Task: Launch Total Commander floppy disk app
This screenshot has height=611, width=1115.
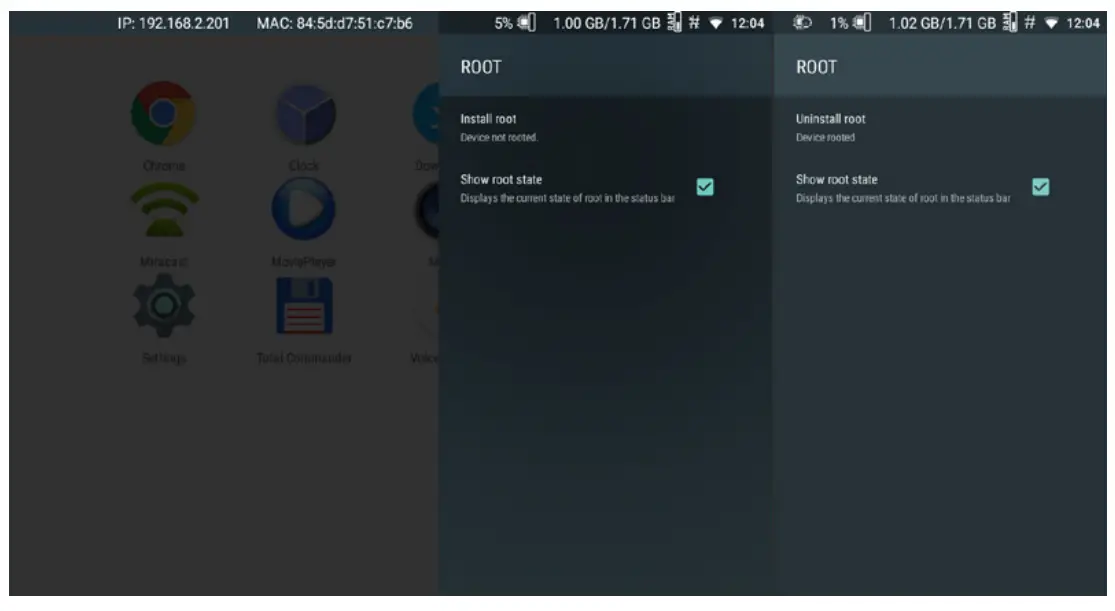Action: [304, 307]
